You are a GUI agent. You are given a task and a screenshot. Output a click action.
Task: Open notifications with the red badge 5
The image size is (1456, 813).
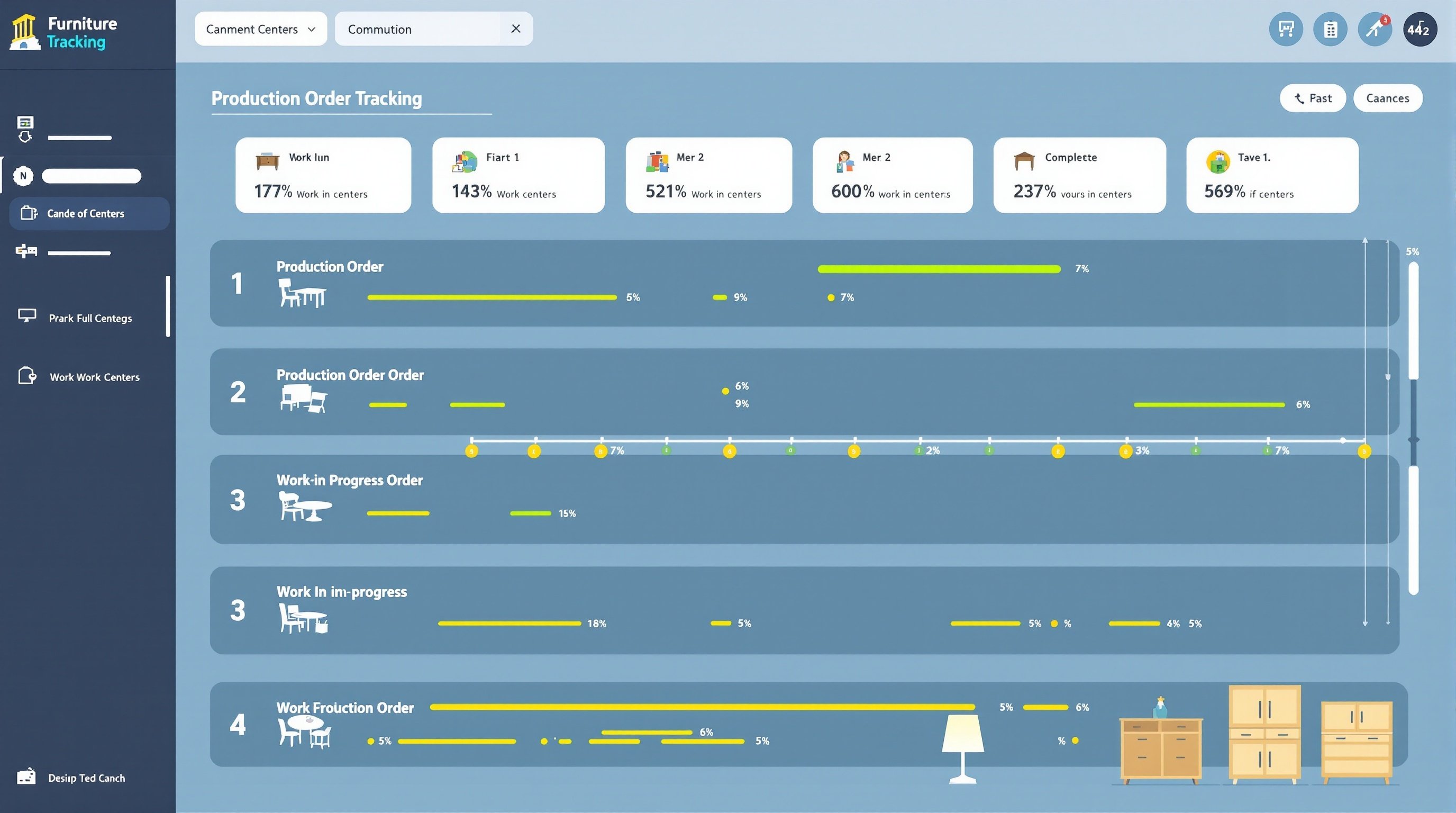coord(1375,29)
